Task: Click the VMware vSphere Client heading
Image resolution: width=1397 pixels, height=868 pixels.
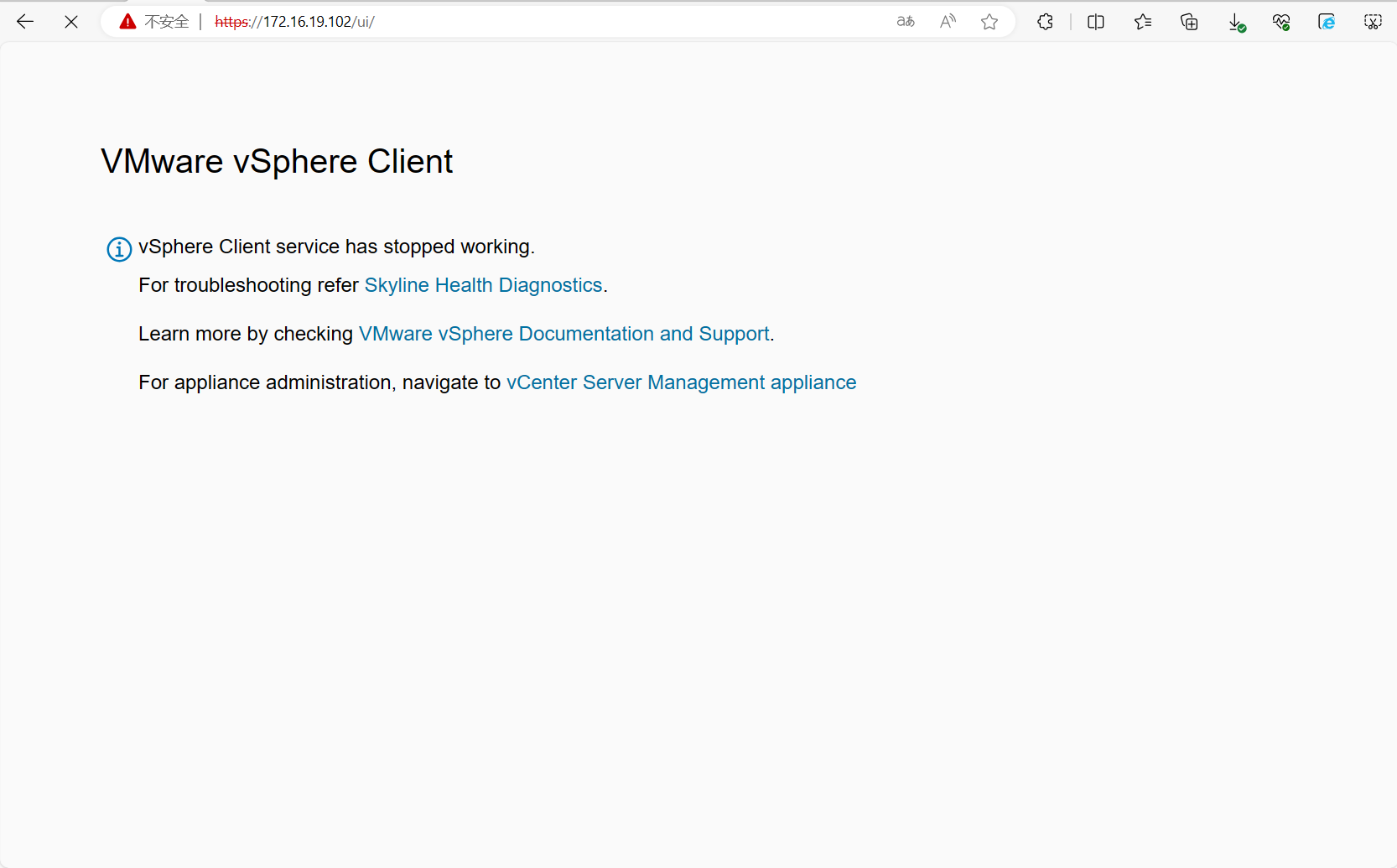Action: coord(277,161)
